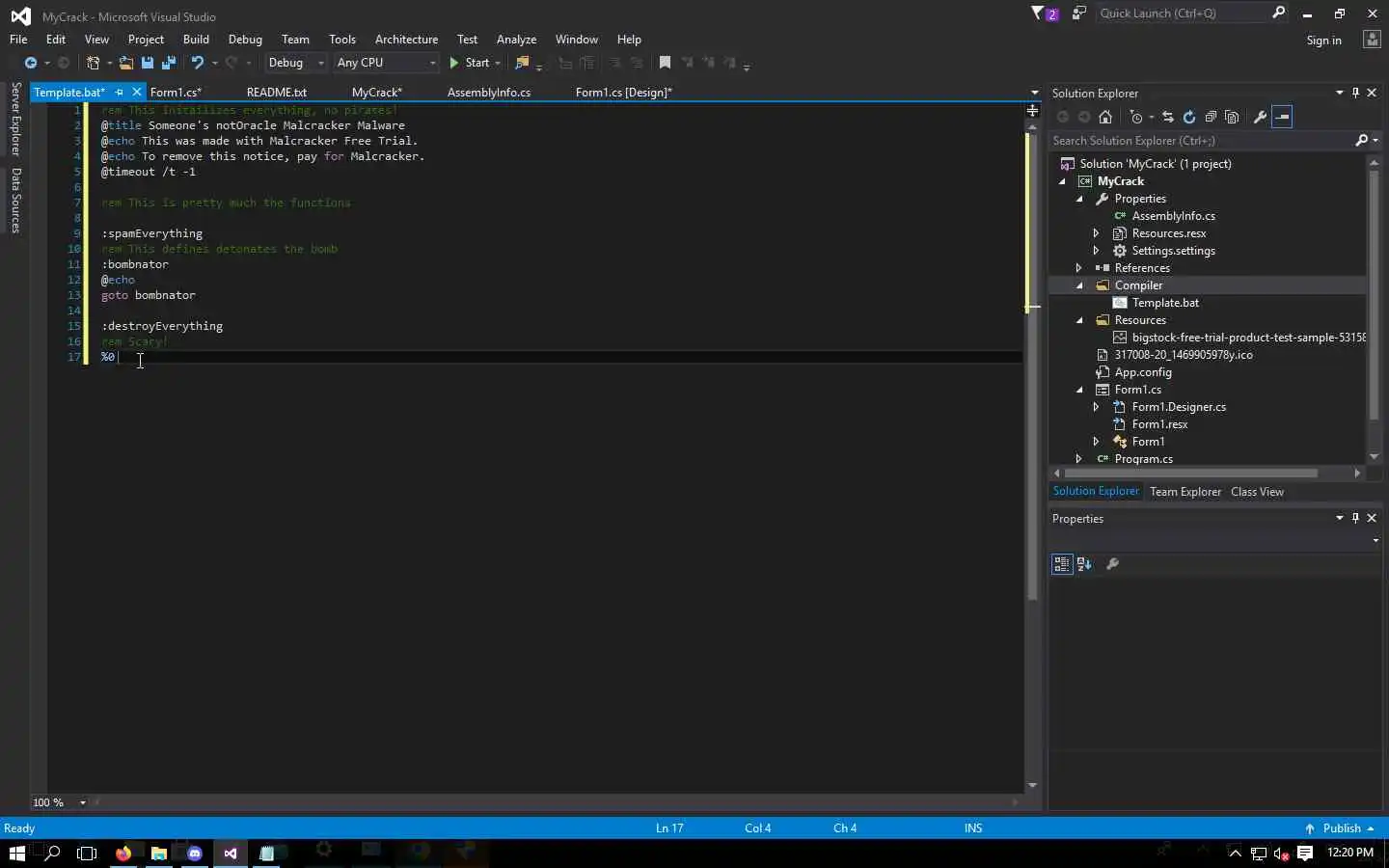This screenshot has height=868, width=1389.
Task: Toggle auto-hide pin on Solution Explorer panel
Action: click(1355, 93)
